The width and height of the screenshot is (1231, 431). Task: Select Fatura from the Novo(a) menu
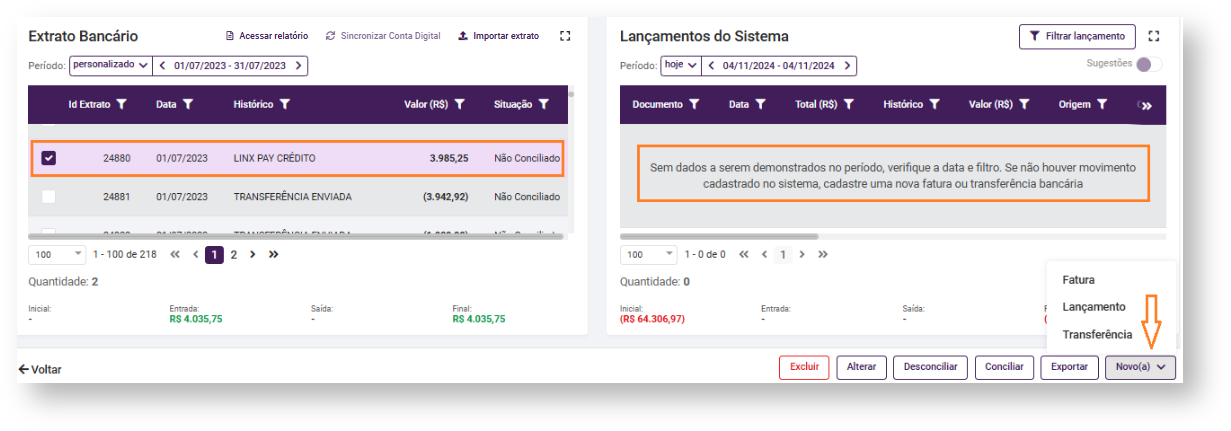pos(1078,280)
